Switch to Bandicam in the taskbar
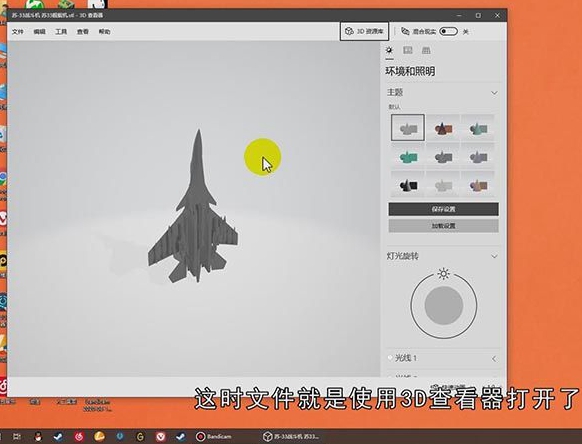582x444 pixels. click(x=214, y=437)
